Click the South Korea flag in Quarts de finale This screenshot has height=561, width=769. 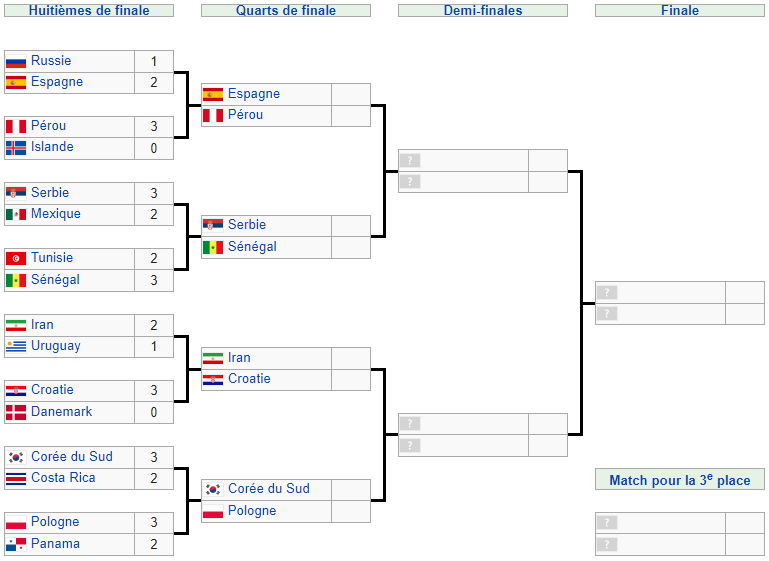click(x=213, y=489)
